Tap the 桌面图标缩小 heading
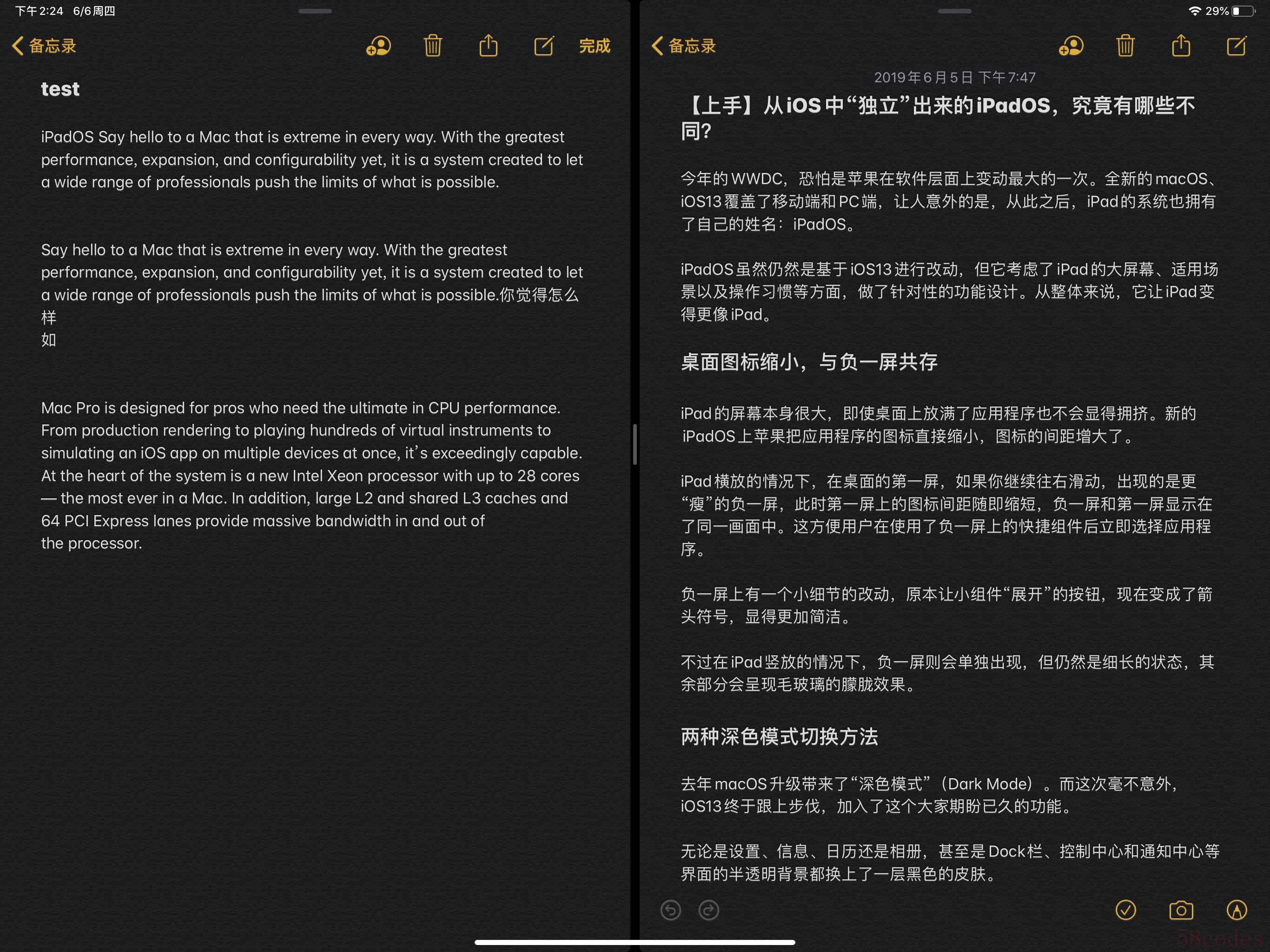Screen dimensions: 1270x952 pyautogui.click(x=809, y=362)
